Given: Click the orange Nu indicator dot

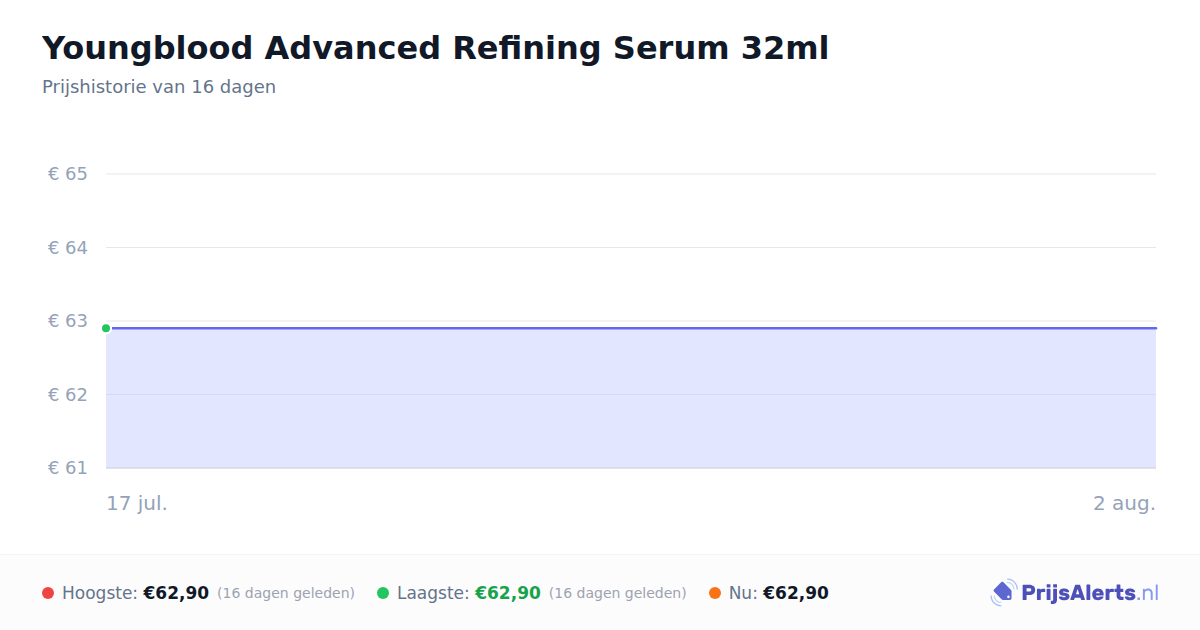Looking at the screenshot, I should coord(715,593).
